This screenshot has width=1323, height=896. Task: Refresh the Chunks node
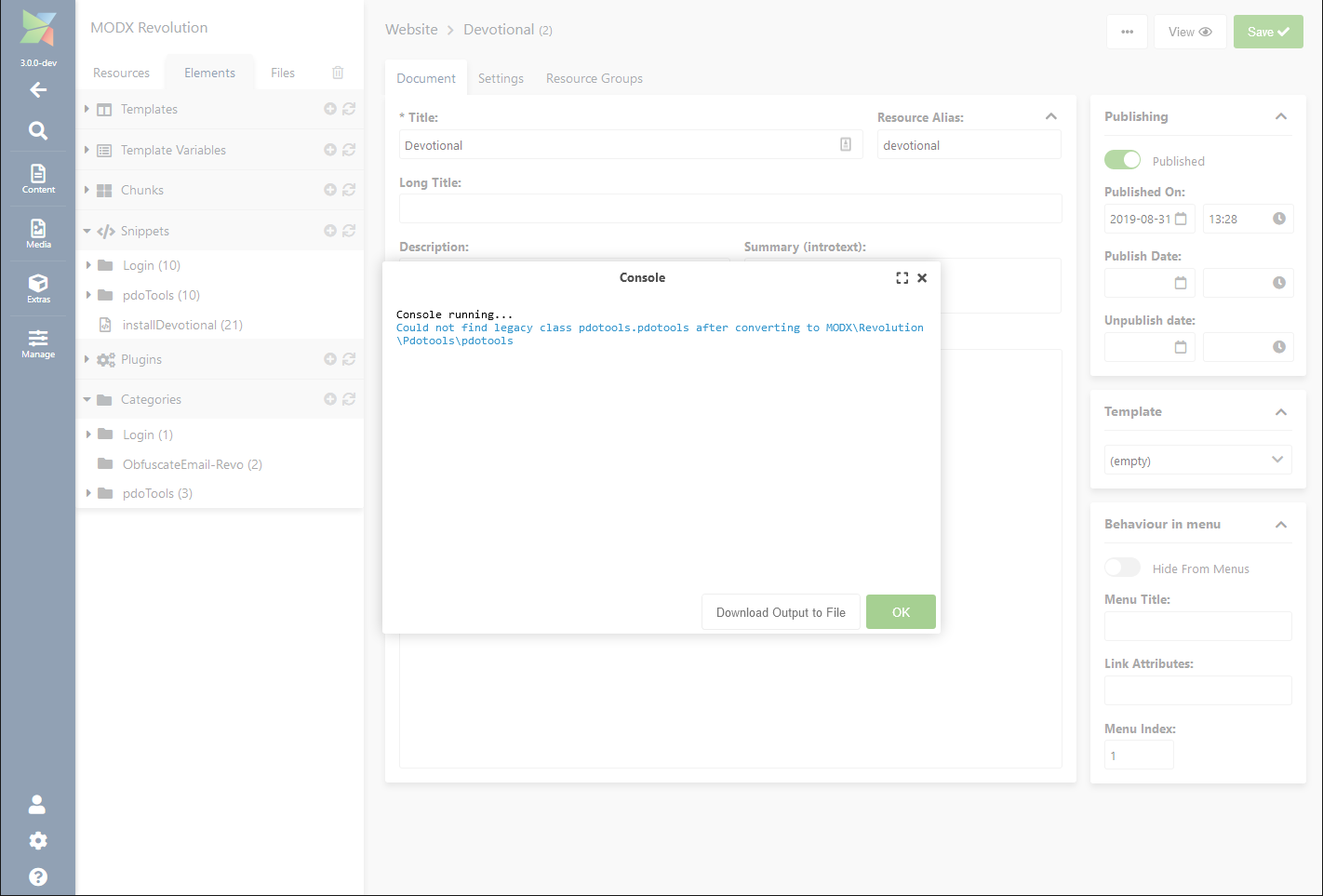(349, 190)
